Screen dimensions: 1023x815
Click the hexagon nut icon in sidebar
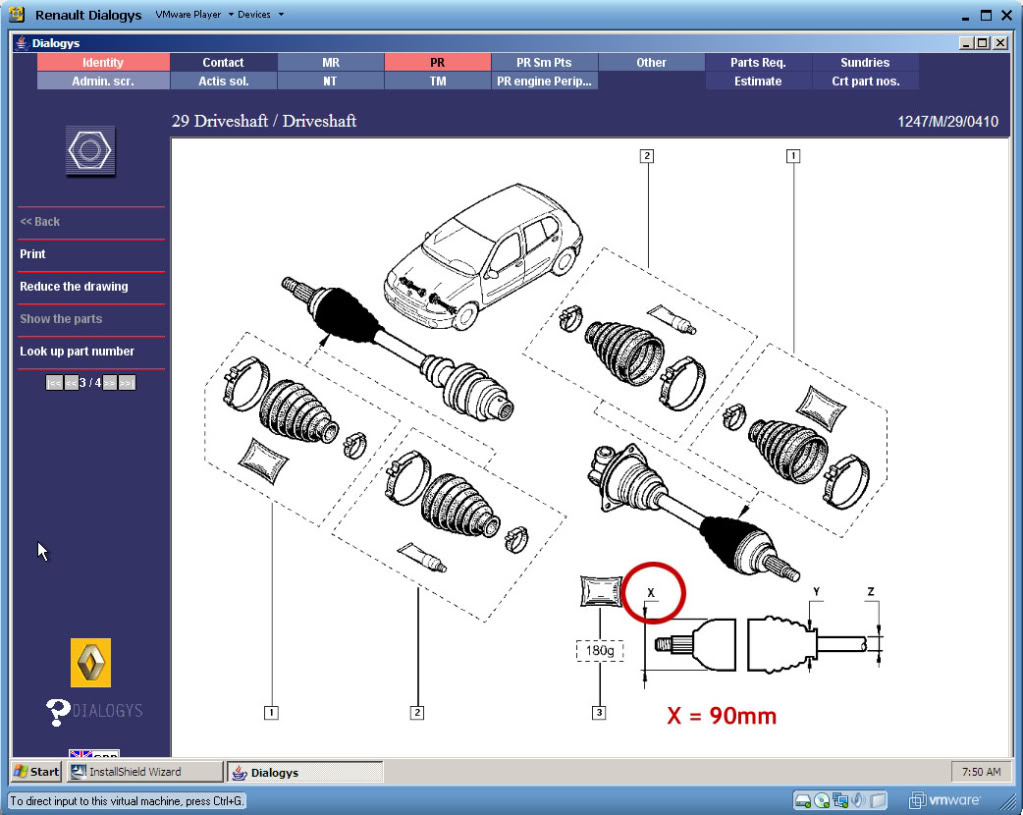90,152
